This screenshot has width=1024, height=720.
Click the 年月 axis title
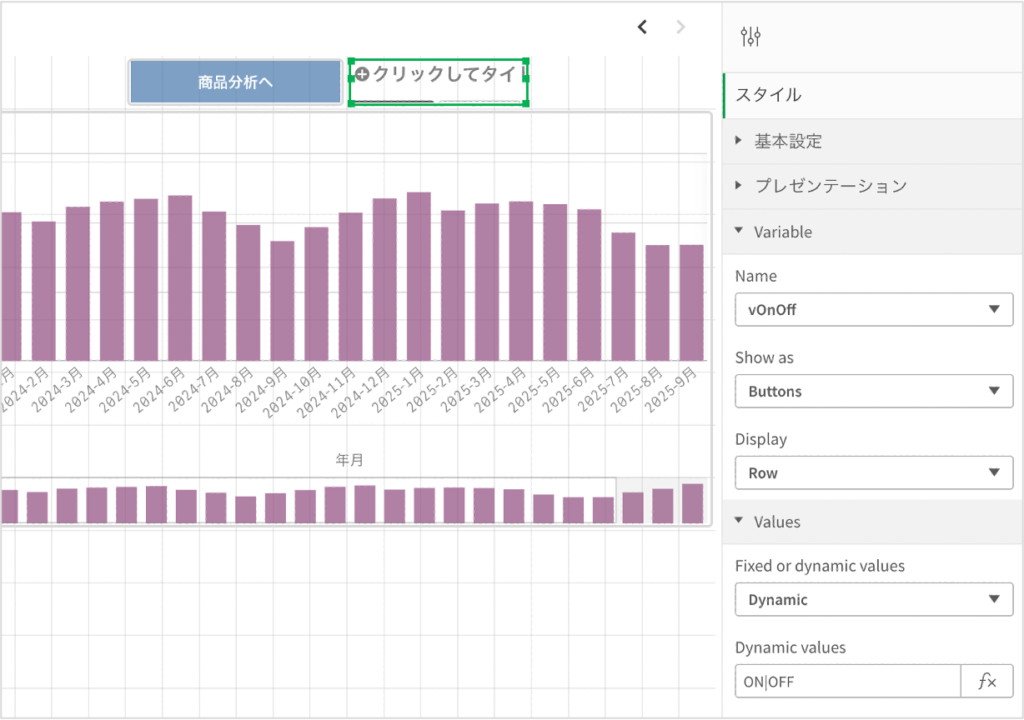[350, 460]
